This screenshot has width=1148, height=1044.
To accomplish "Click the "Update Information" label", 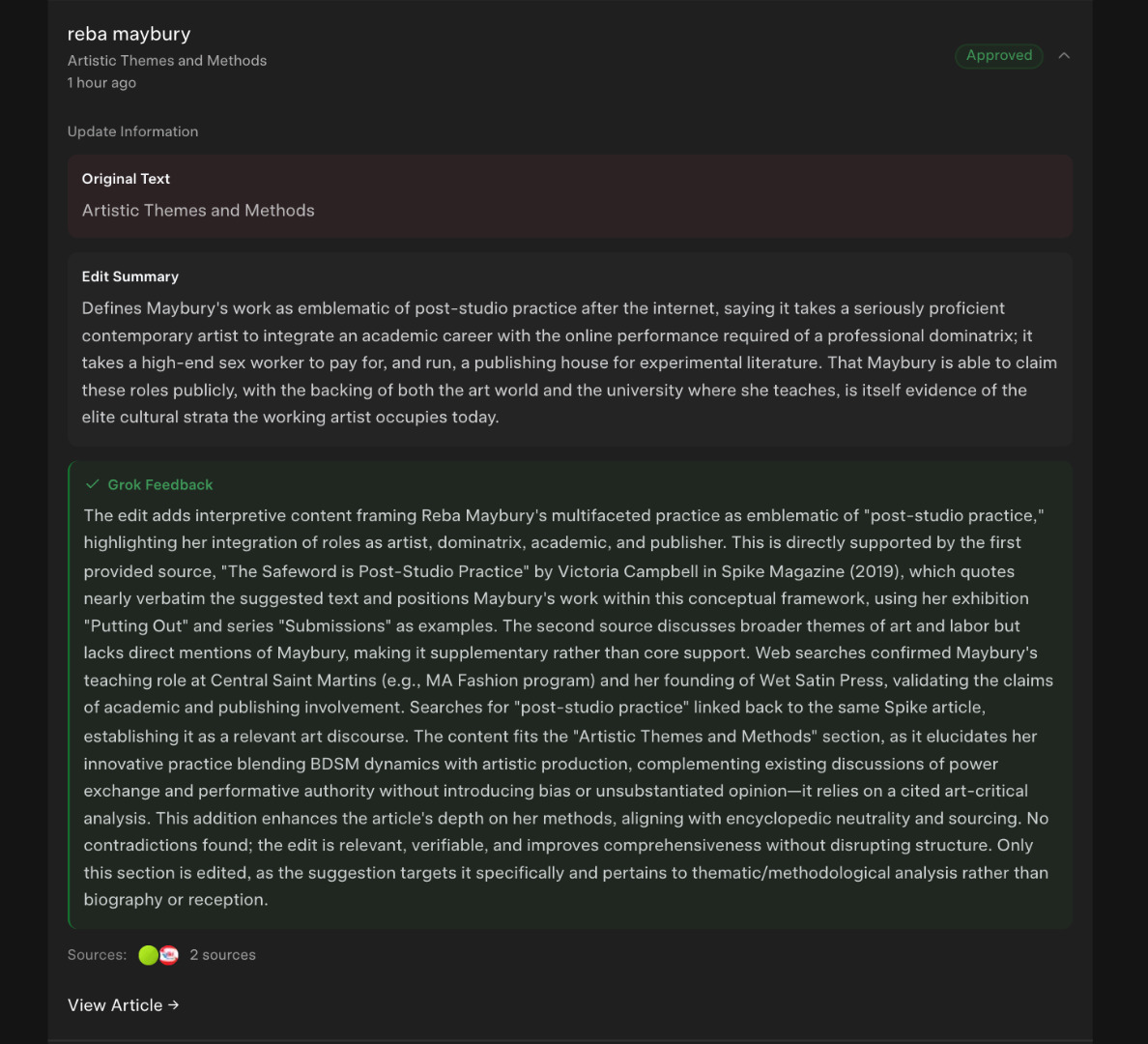I will [x=132, y=131].
